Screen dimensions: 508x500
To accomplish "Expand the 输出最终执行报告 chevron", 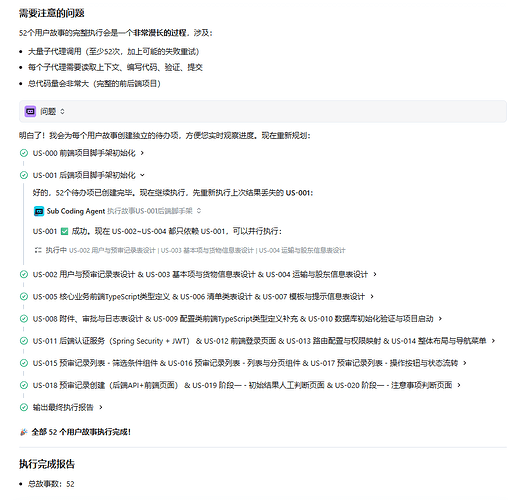I will pos(101,407).
